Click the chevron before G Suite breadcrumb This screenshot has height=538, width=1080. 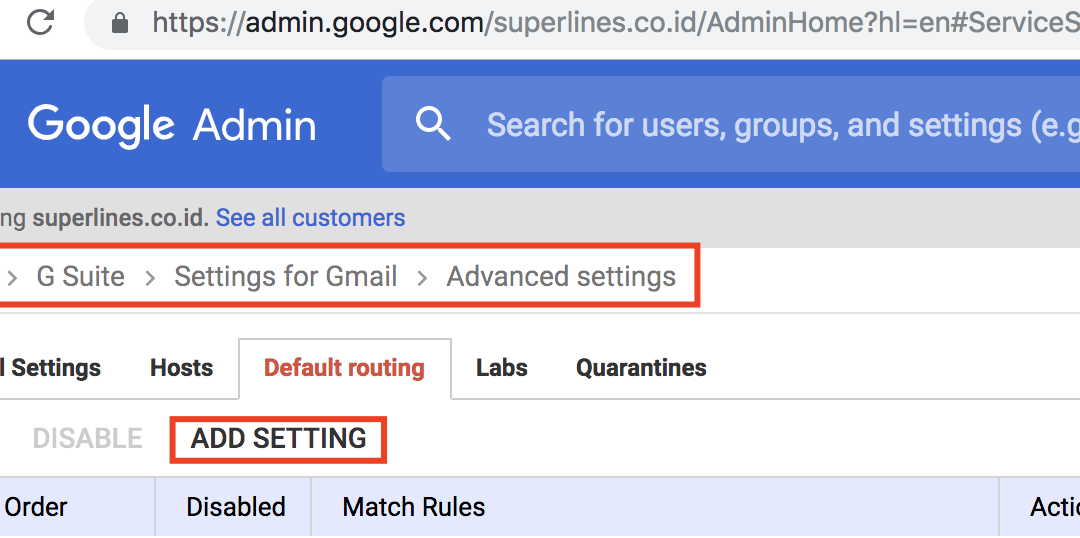point(12,278)
